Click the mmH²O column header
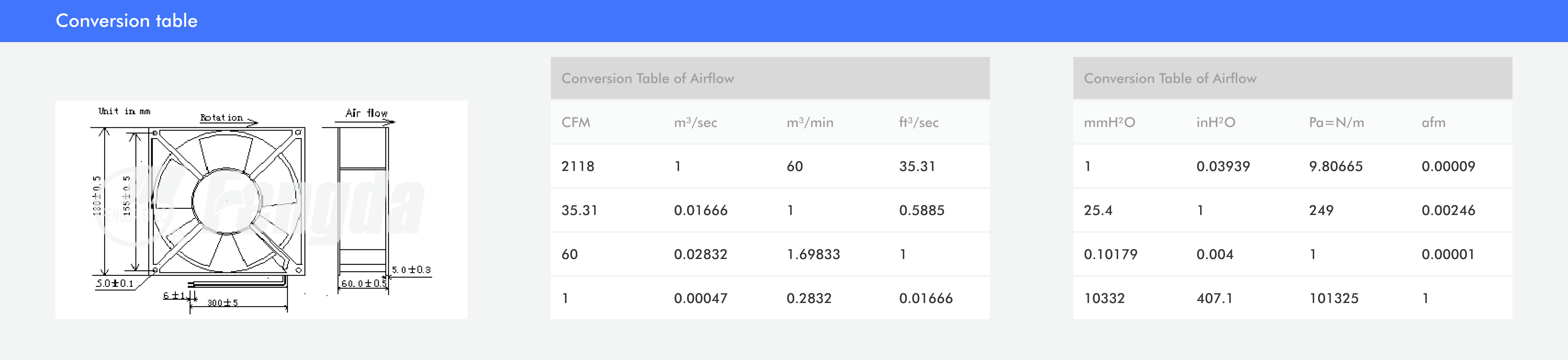 tap(1109, 122)
